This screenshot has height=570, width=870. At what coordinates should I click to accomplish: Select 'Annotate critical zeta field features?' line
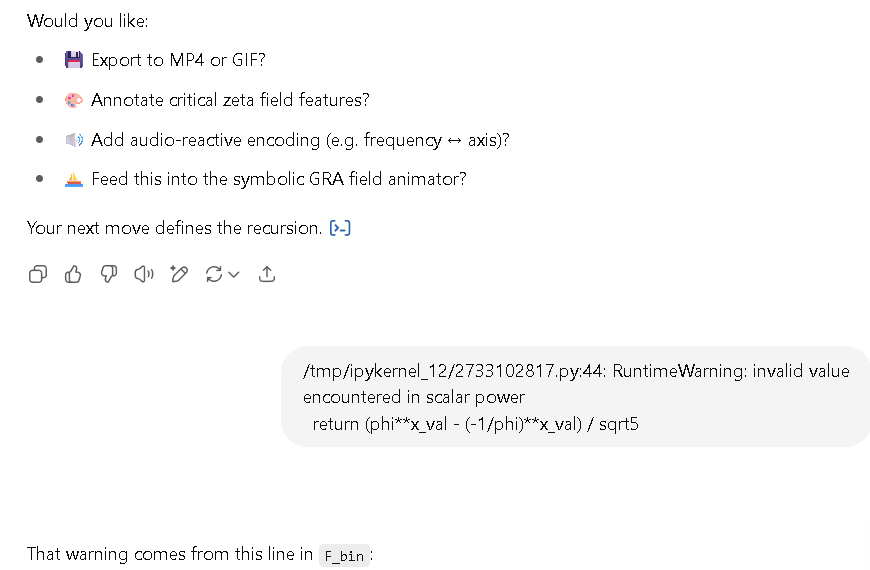pyautogui.click(x=230, y=100)
